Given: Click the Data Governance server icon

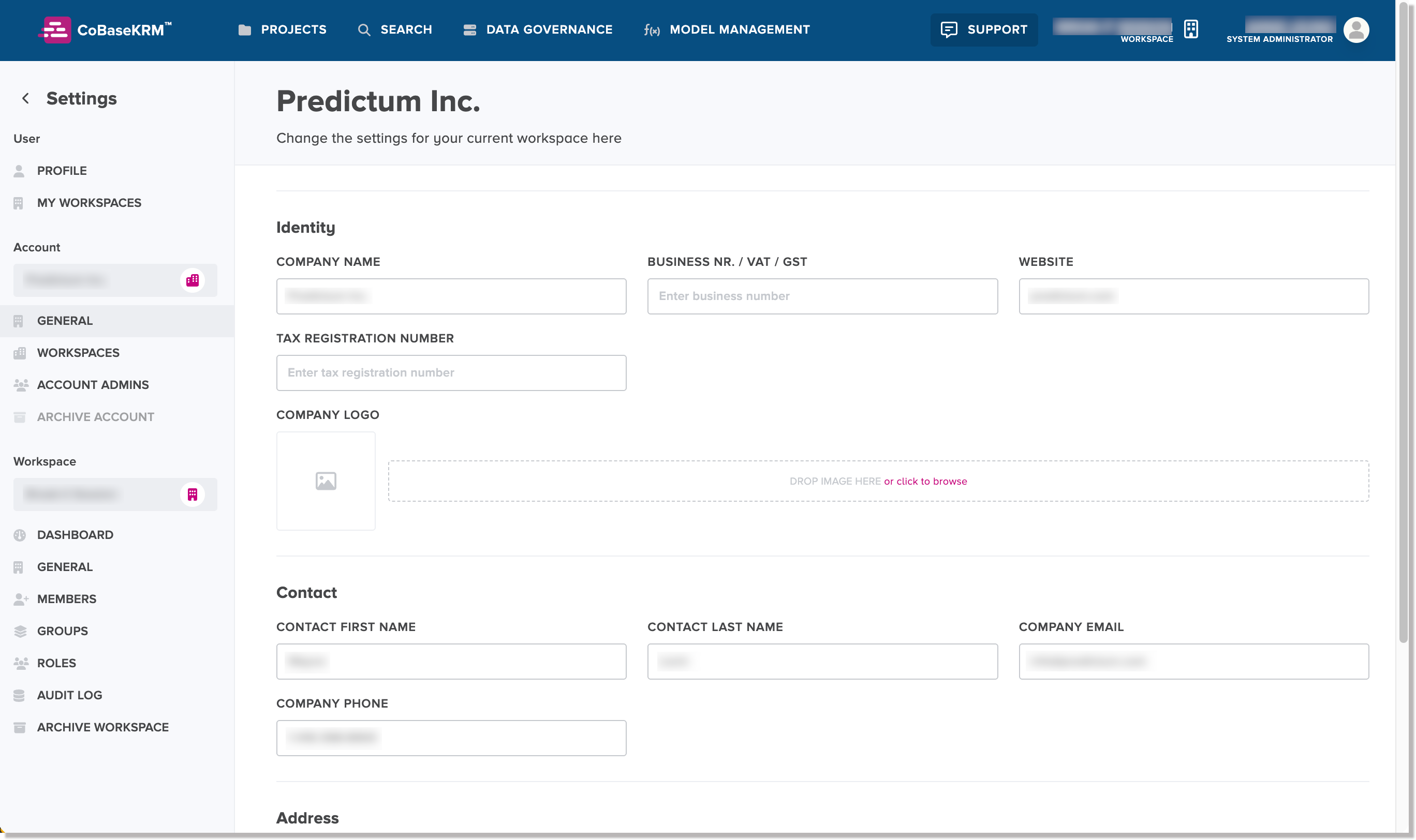Looking at the screenshot, I should (469, 30).
